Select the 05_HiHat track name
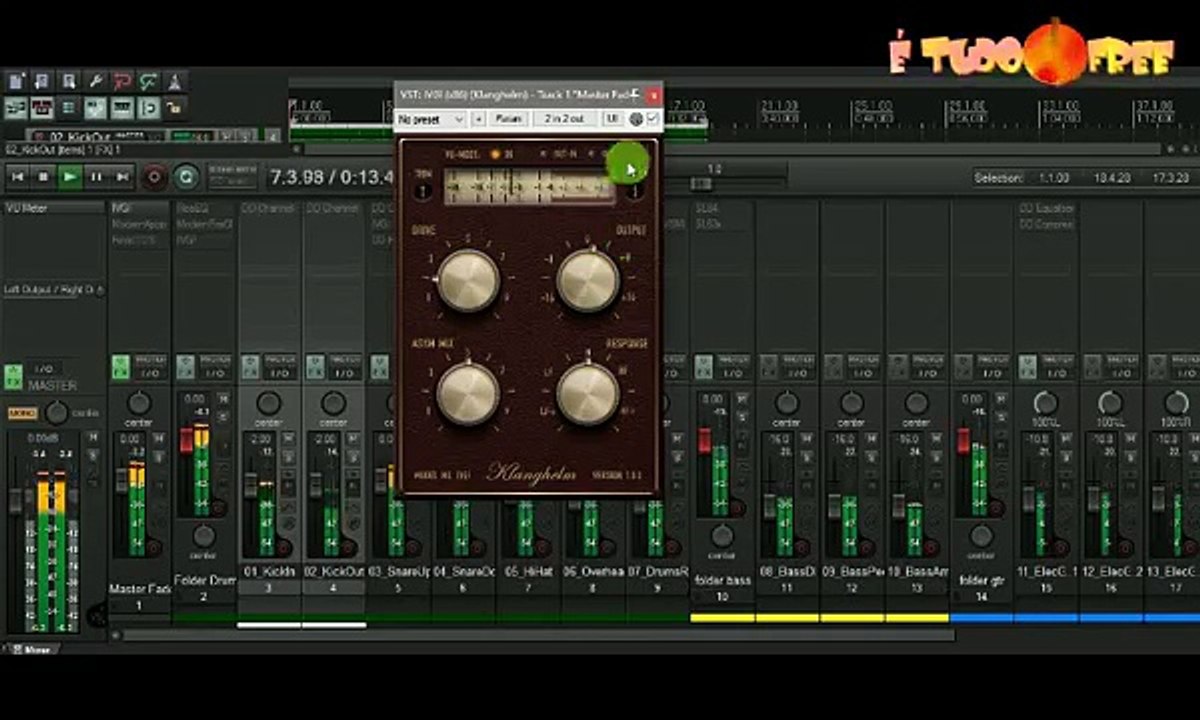The image size is (1200, 720). pos(527,572)
